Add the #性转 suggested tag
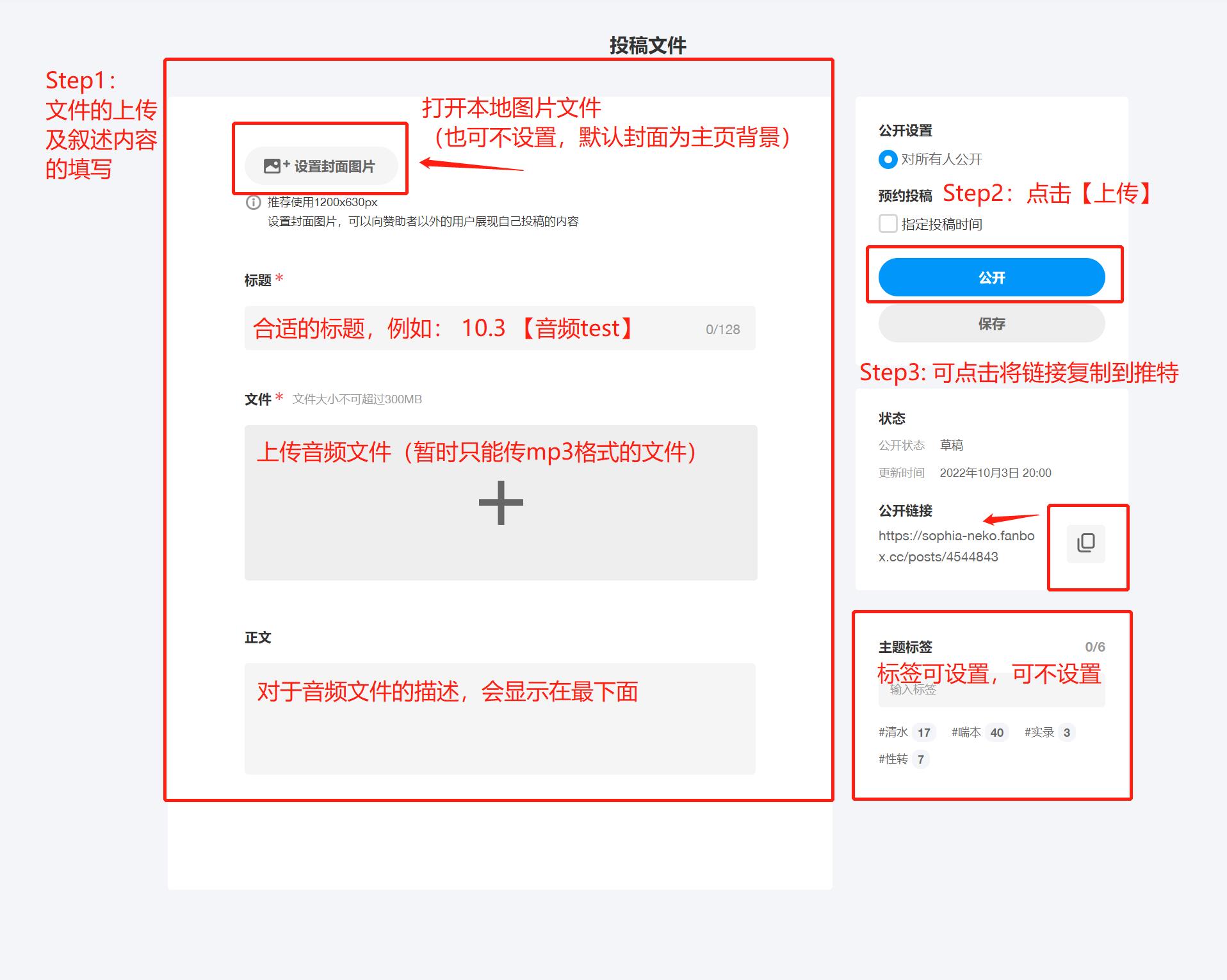The image size is (1227, 980). point(893,759)
